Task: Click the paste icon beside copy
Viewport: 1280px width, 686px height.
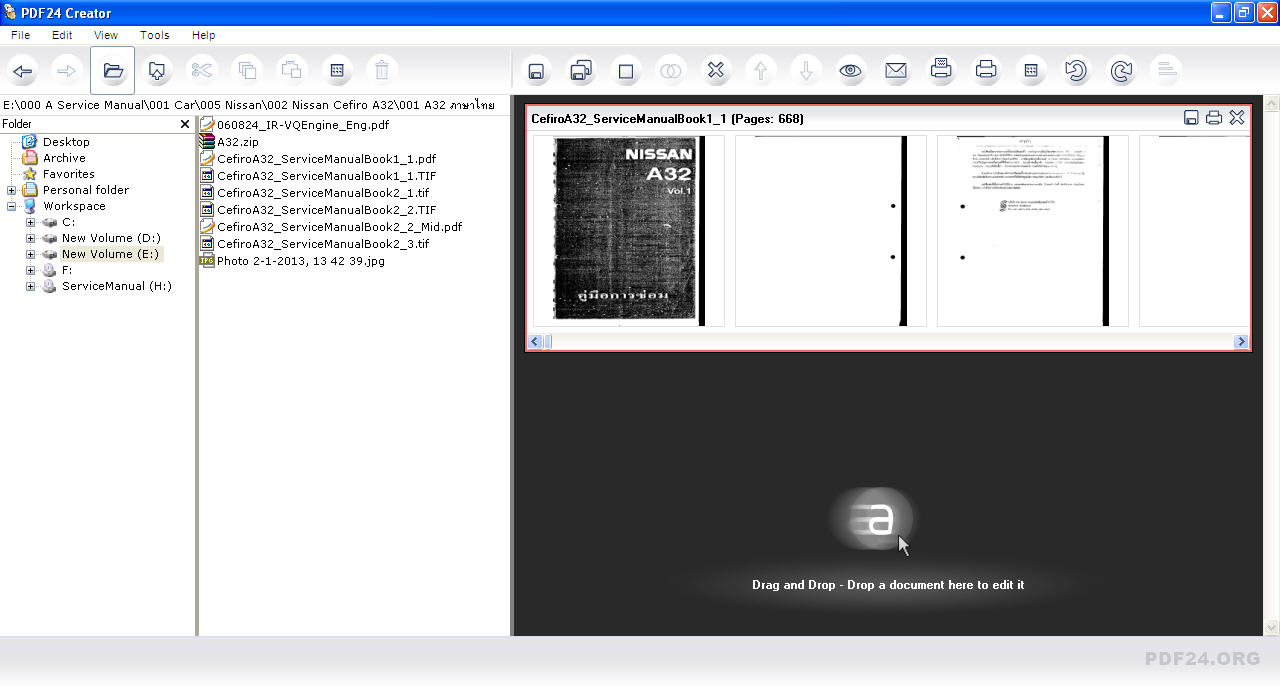Action: [291, 71]
